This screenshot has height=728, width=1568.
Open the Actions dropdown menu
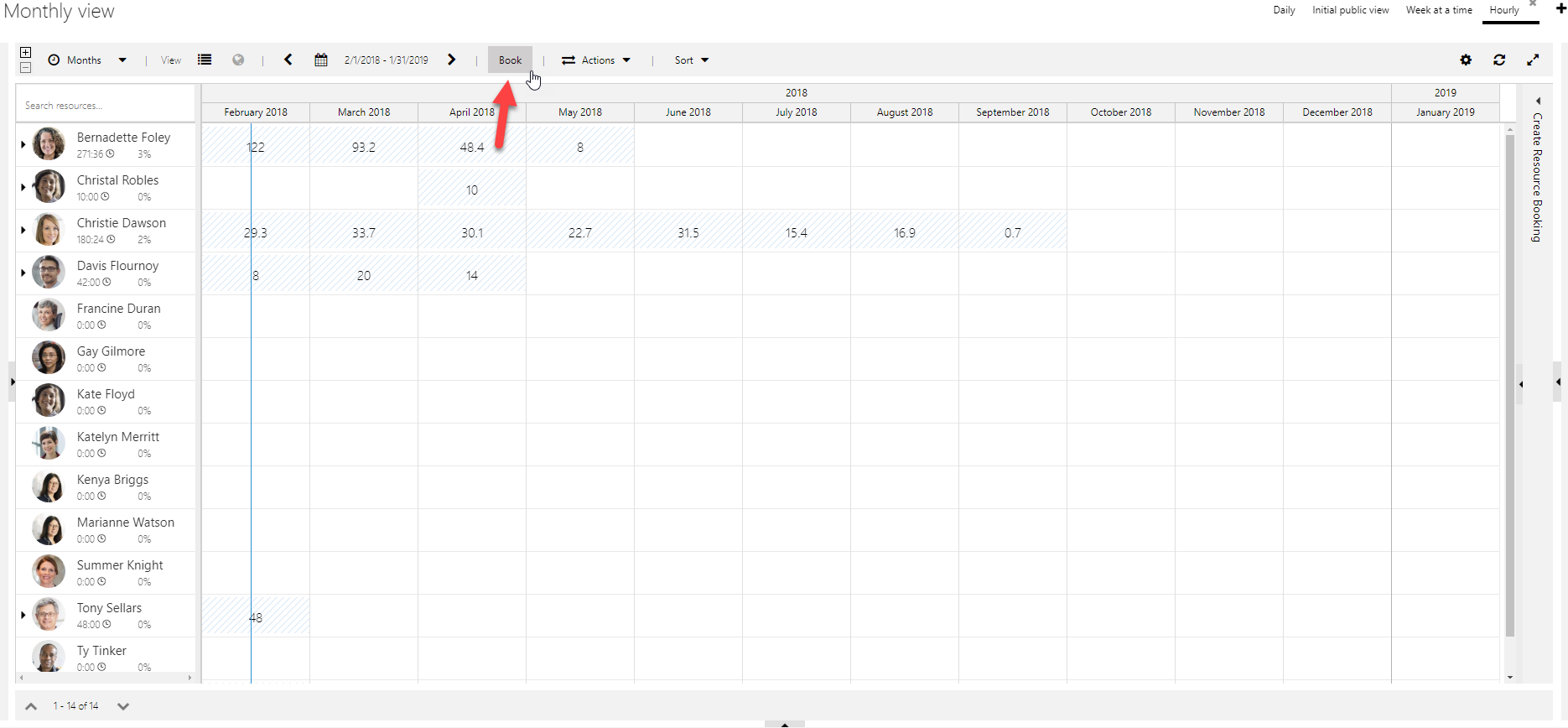point(596,60)
